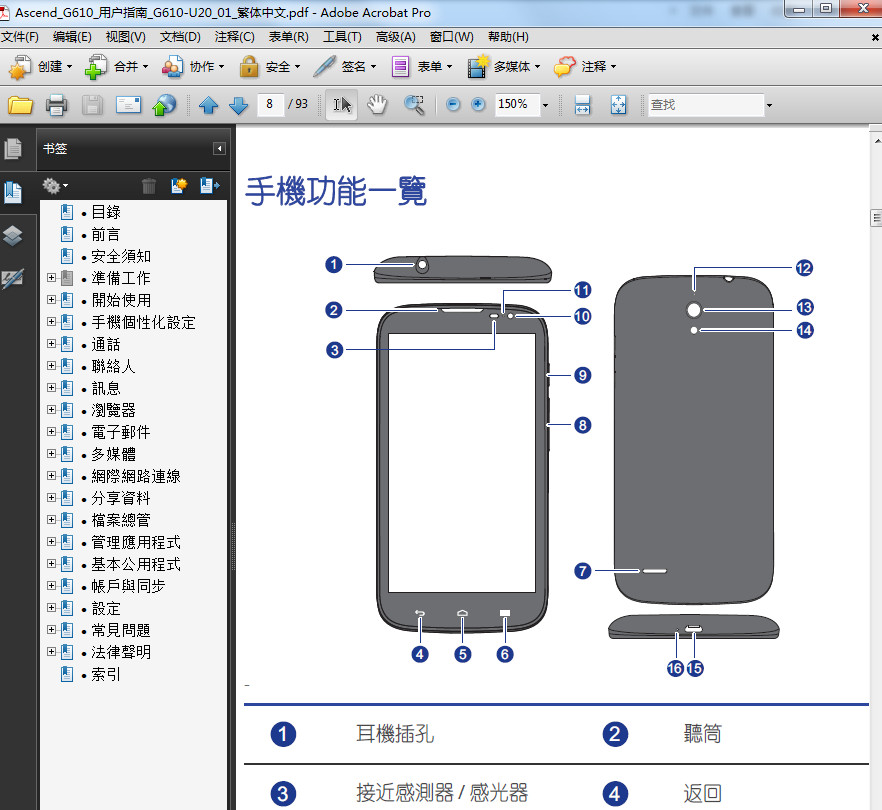Open the 注释 (Comment) toolbar menu
Screen dimensions: 882x810
click(x=585, y=67)
